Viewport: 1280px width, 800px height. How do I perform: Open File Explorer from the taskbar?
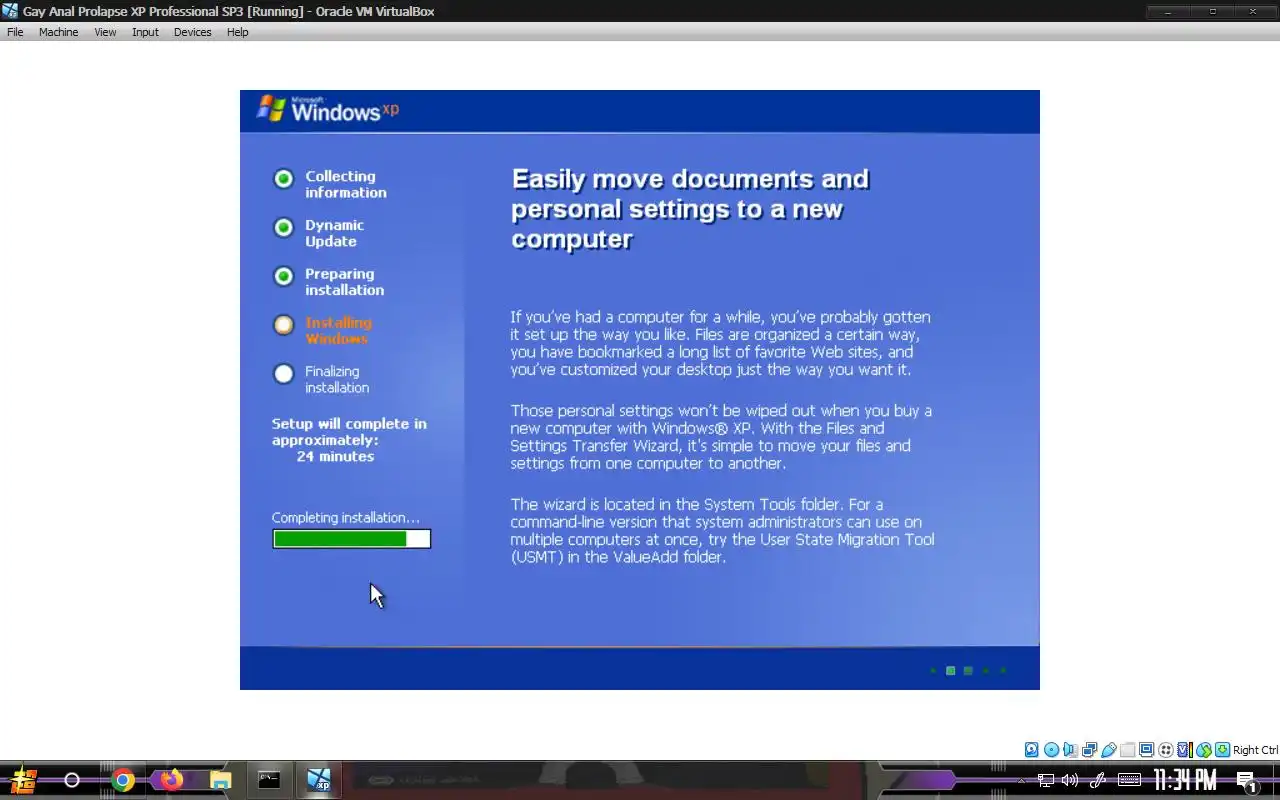[221, 780]
